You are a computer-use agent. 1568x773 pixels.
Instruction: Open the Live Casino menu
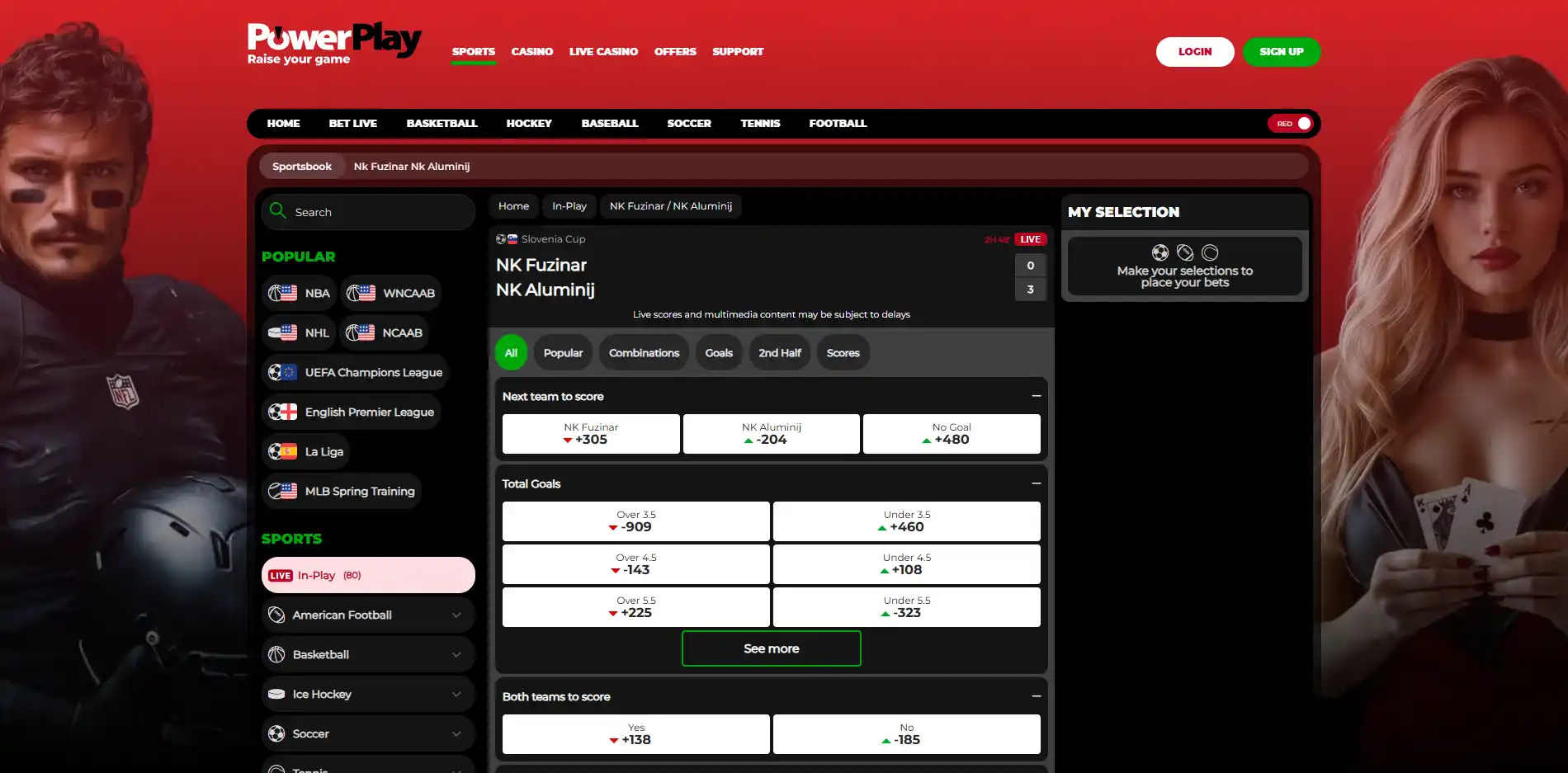coord(603,51)
